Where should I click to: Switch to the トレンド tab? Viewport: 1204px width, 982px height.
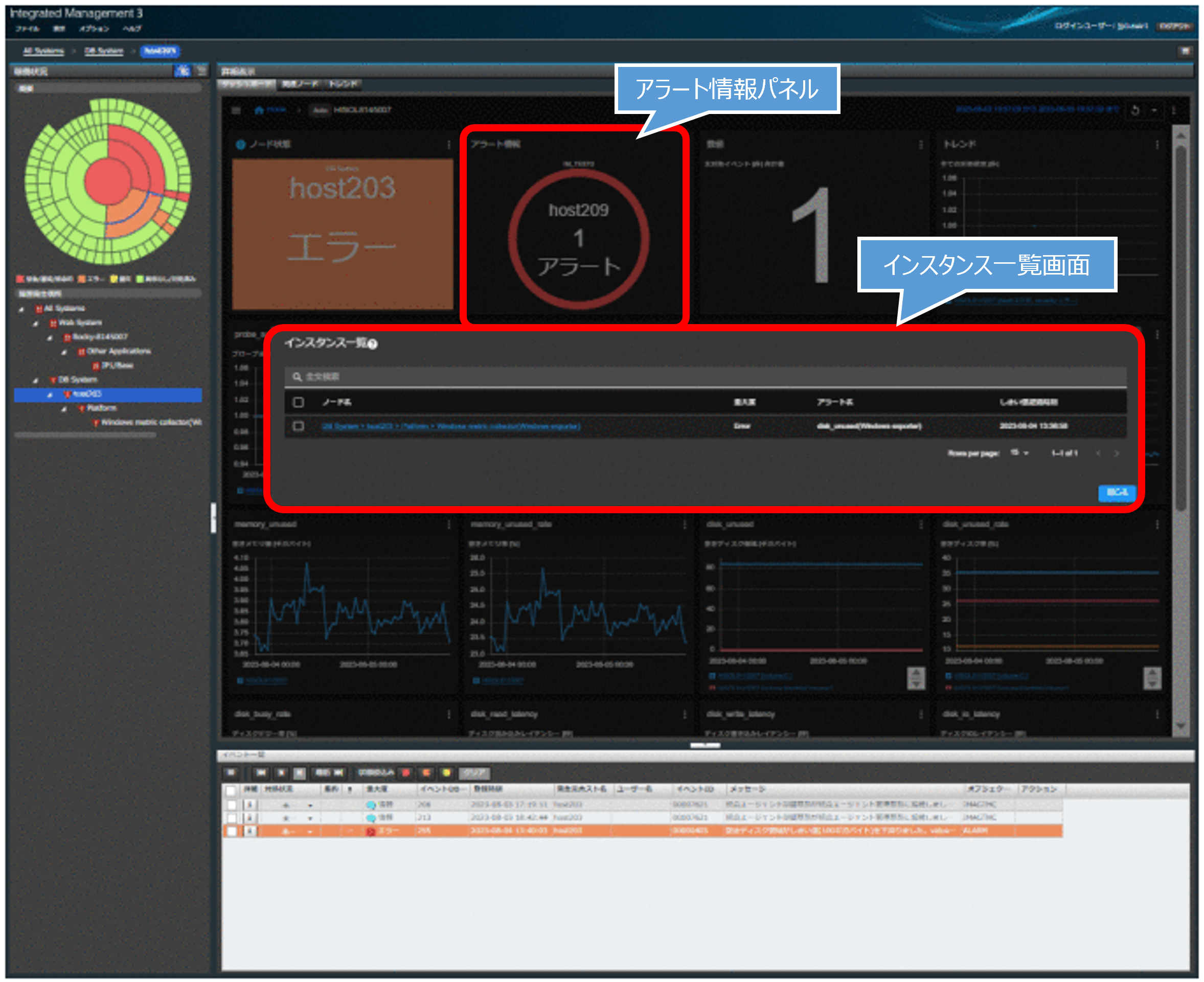pos(344,84)
